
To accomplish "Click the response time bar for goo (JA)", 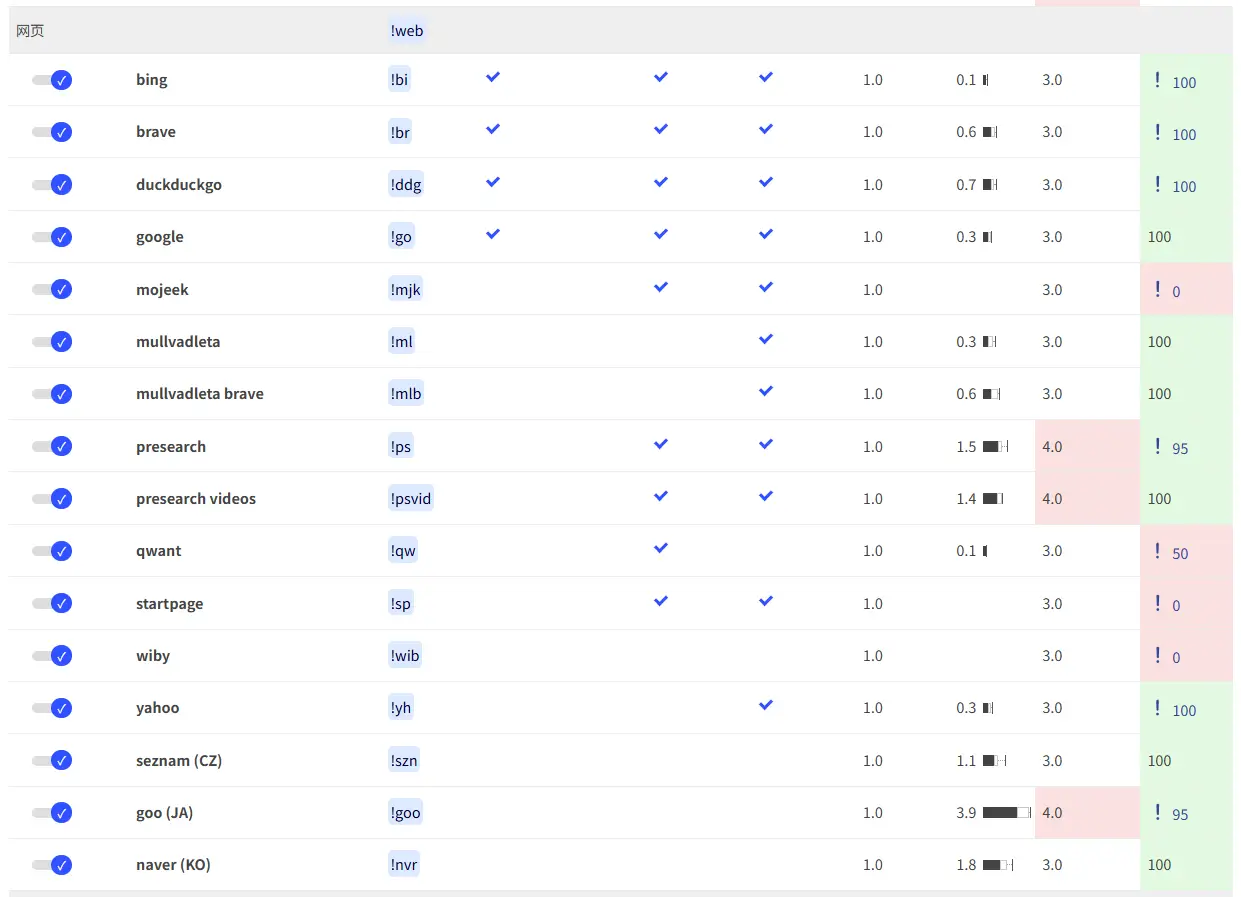I will click(1006, 813).
